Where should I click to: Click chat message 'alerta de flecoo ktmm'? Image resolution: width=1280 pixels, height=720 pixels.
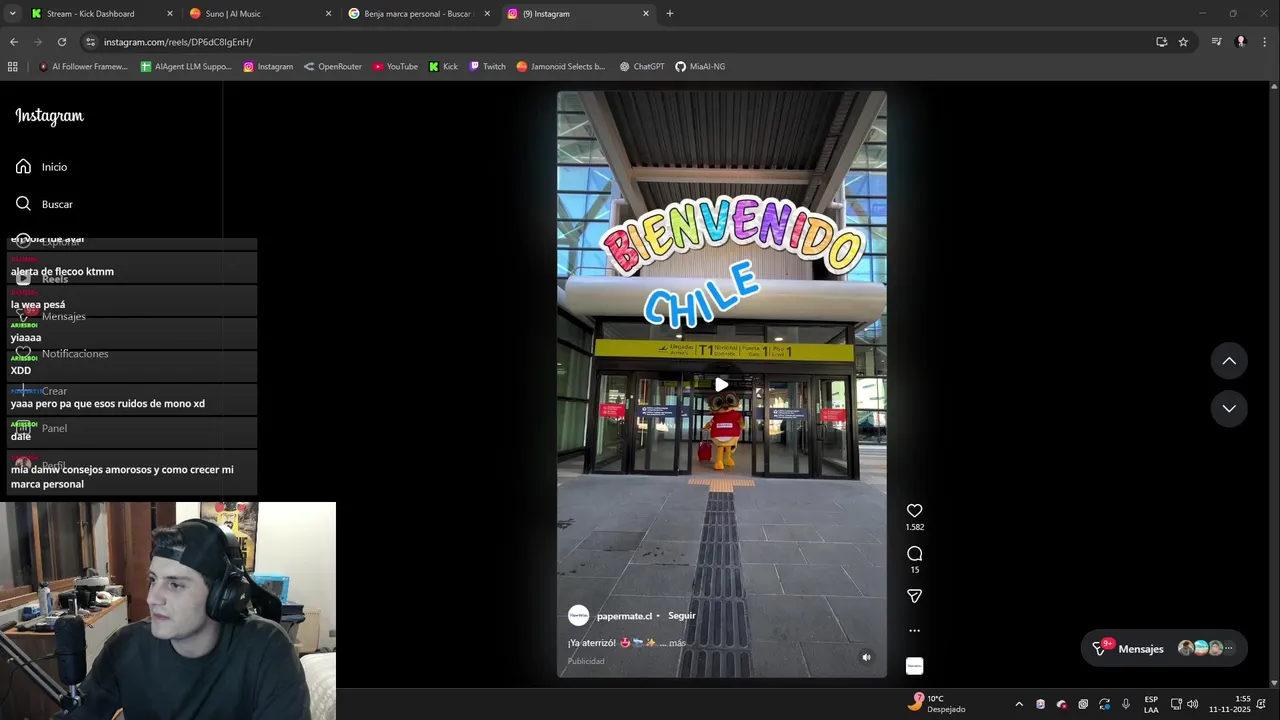[x=62, y=271]
